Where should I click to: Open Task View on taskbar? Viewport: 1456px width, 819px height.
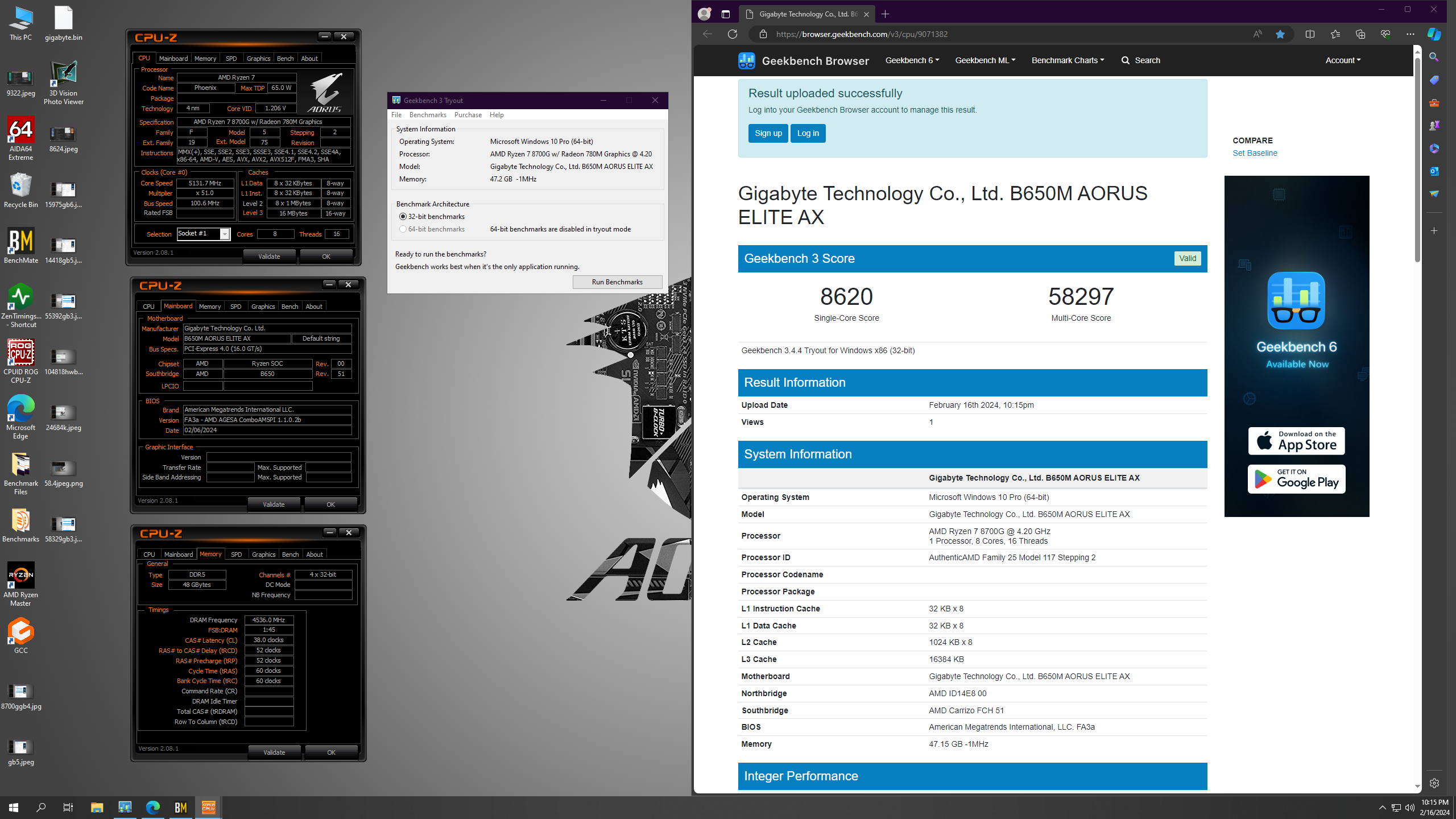pyautogui.click(x=68, y=807)
